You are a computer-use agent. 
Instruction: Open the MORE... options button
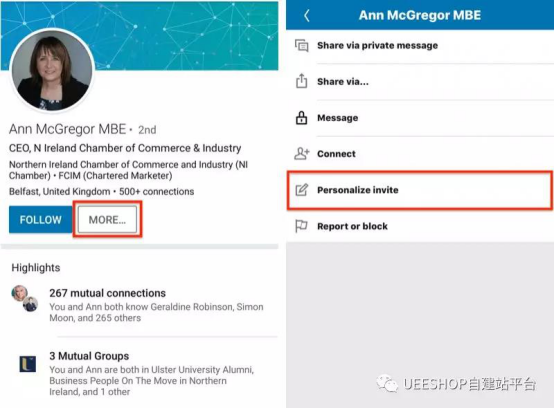point(107,220)
